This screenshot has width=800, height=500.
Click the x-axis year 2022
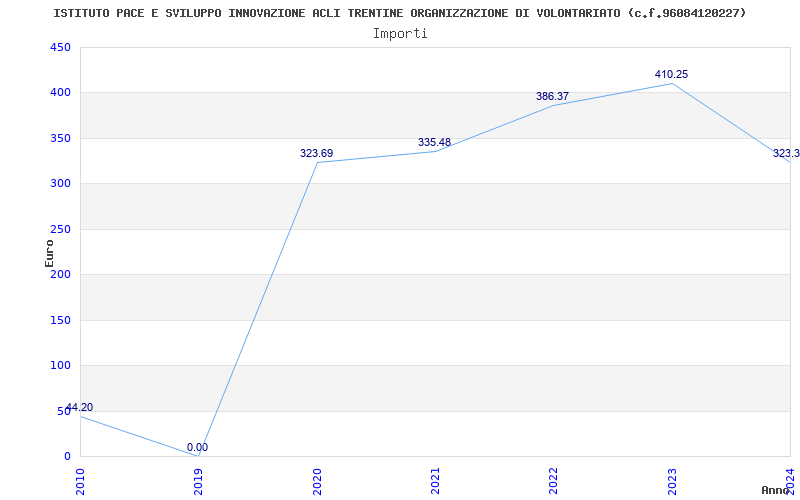554,481
